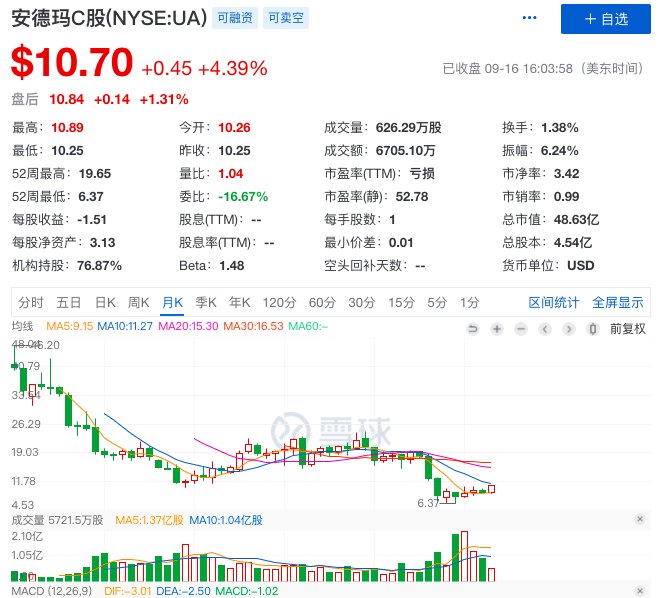Click the 52周最低 value 6.37
The image size is (672, 598).
click(x=91, y=197)
